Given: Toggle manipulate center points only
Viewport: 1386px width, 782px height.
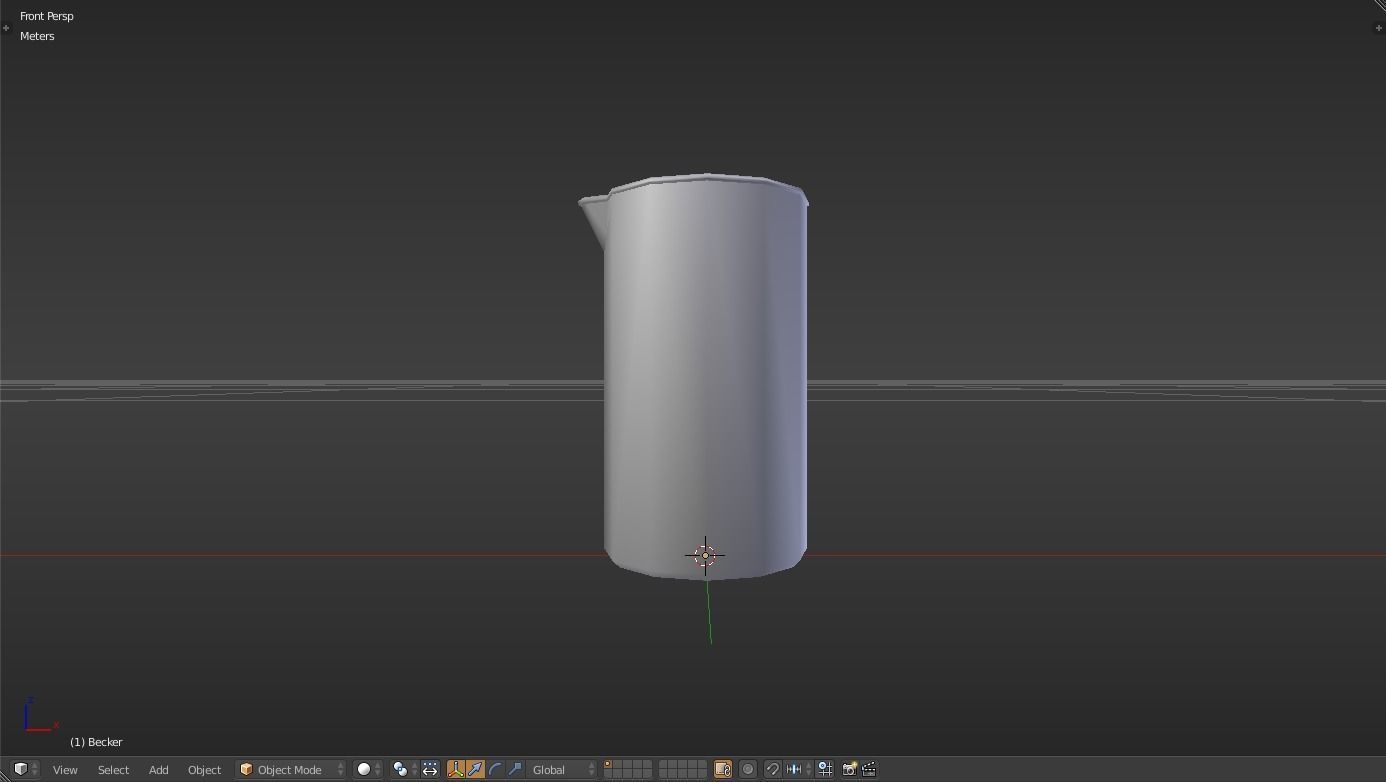Looking at the screenshot, I should 430,769.
